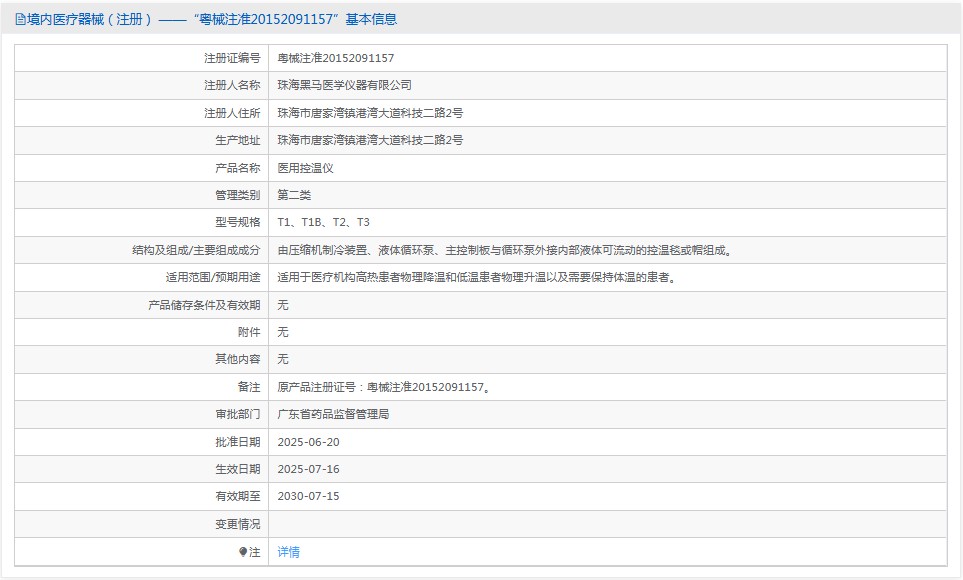This screenshot has height=580, width=963.
Task: Open the 详情 details link
Action: pos(288,552)
